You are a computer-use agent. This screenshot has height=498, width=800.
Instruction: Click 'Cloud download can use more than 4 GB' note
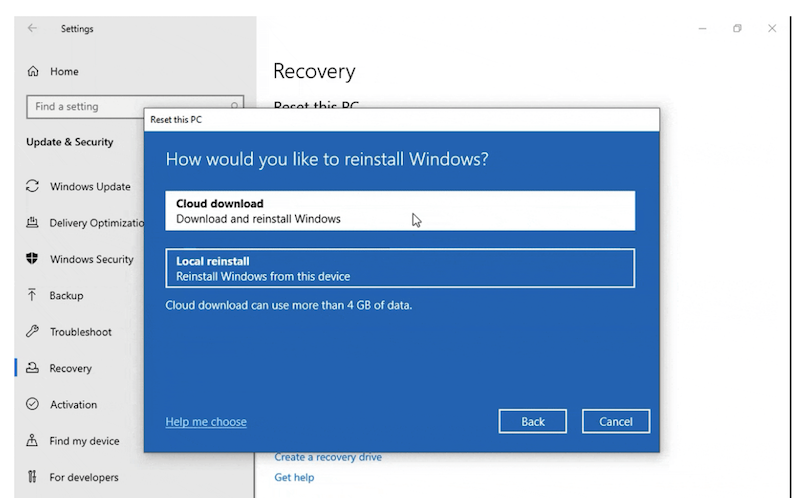tap(289, 305)
